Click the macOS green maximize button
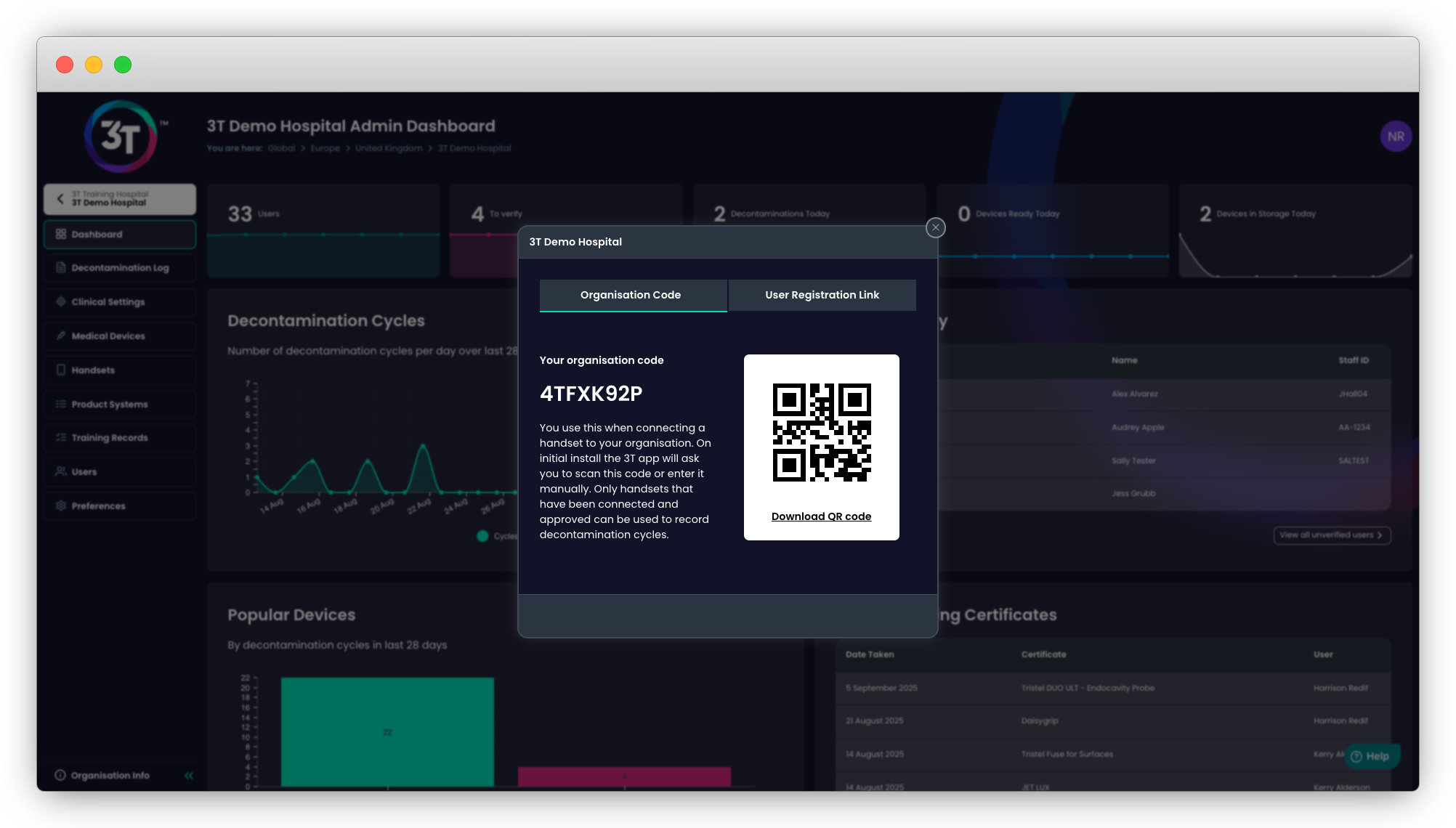This screenshot has height=828, width=1456. pyautogui.click(x=123, y=65)
